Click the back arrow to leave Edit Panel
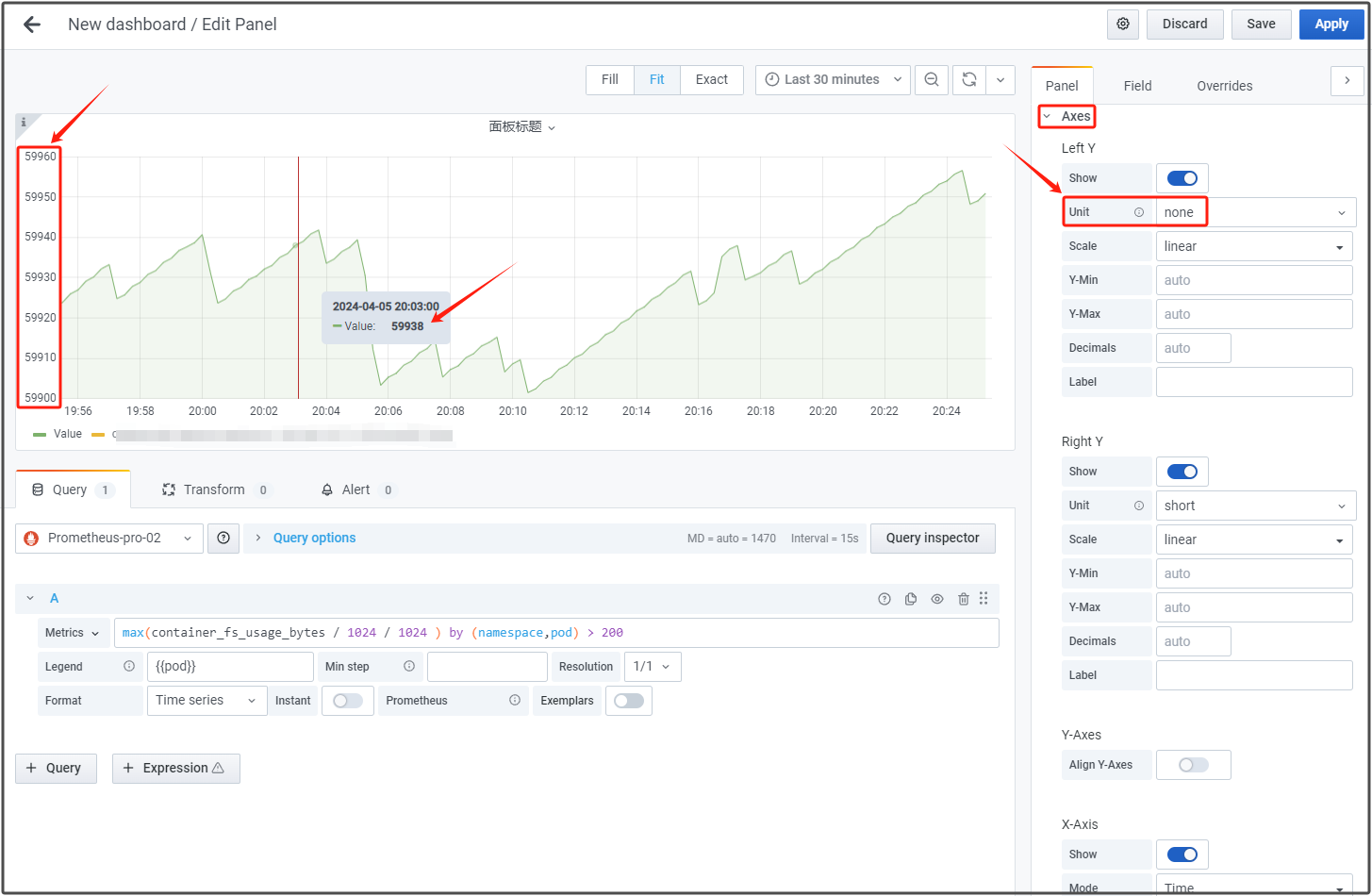This screenshot has height=896, width=1372. click(32, 25)
